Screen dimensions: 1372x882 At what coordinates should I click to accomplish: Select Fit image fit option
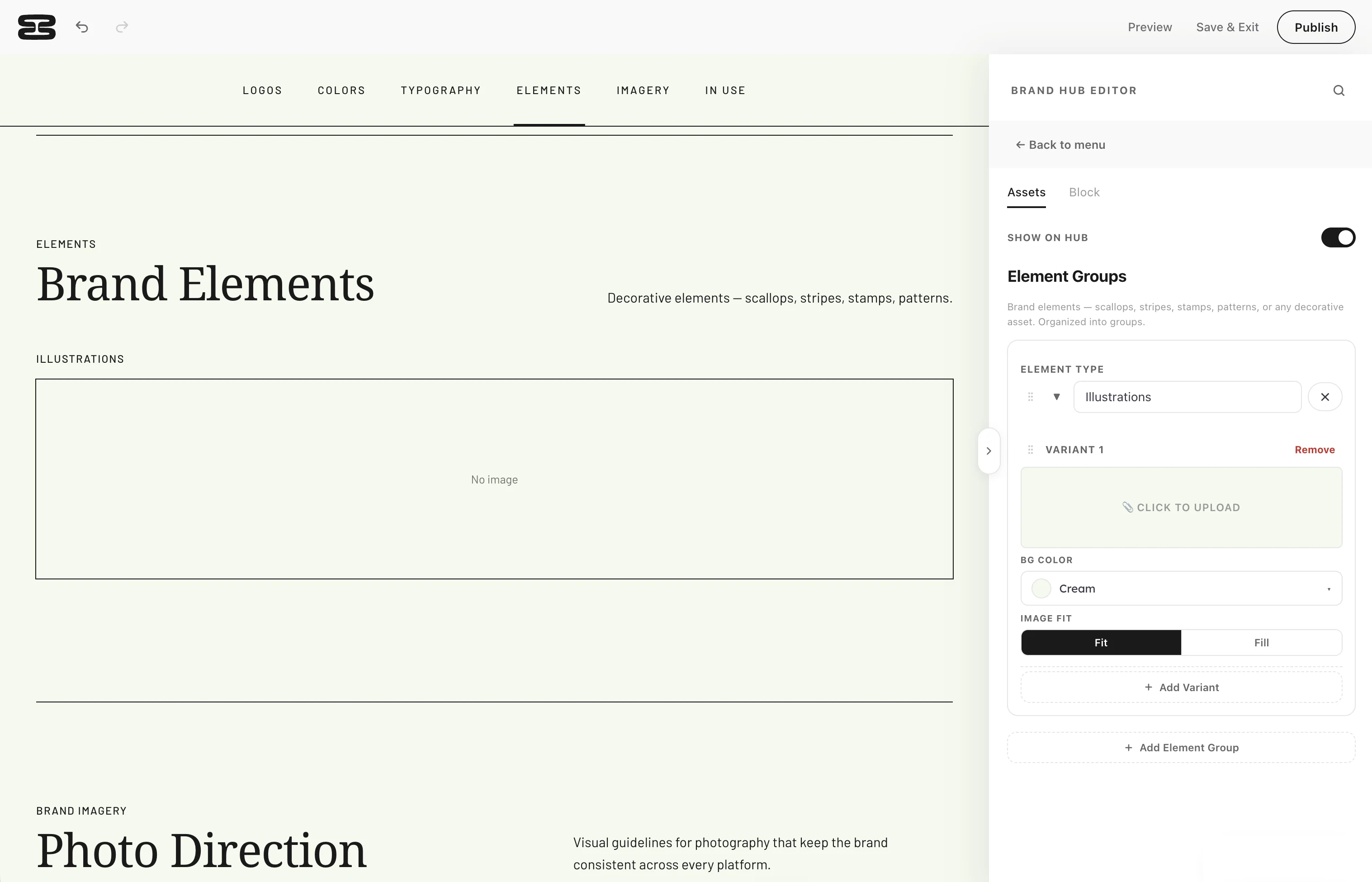pyautogui.click(x=1101, y=643)
